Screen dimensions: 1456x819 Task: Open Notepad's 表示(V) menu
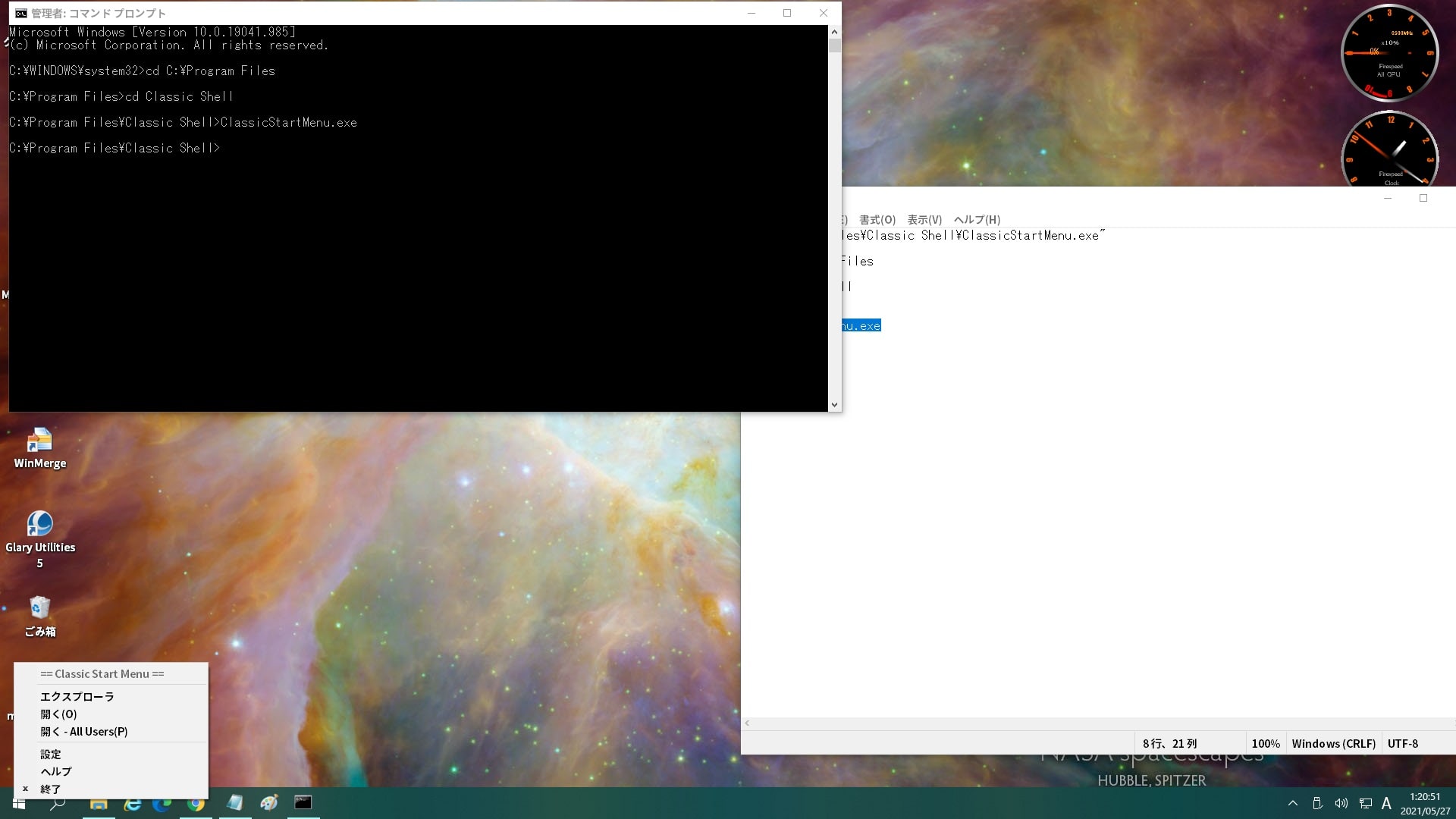(924, 219)
